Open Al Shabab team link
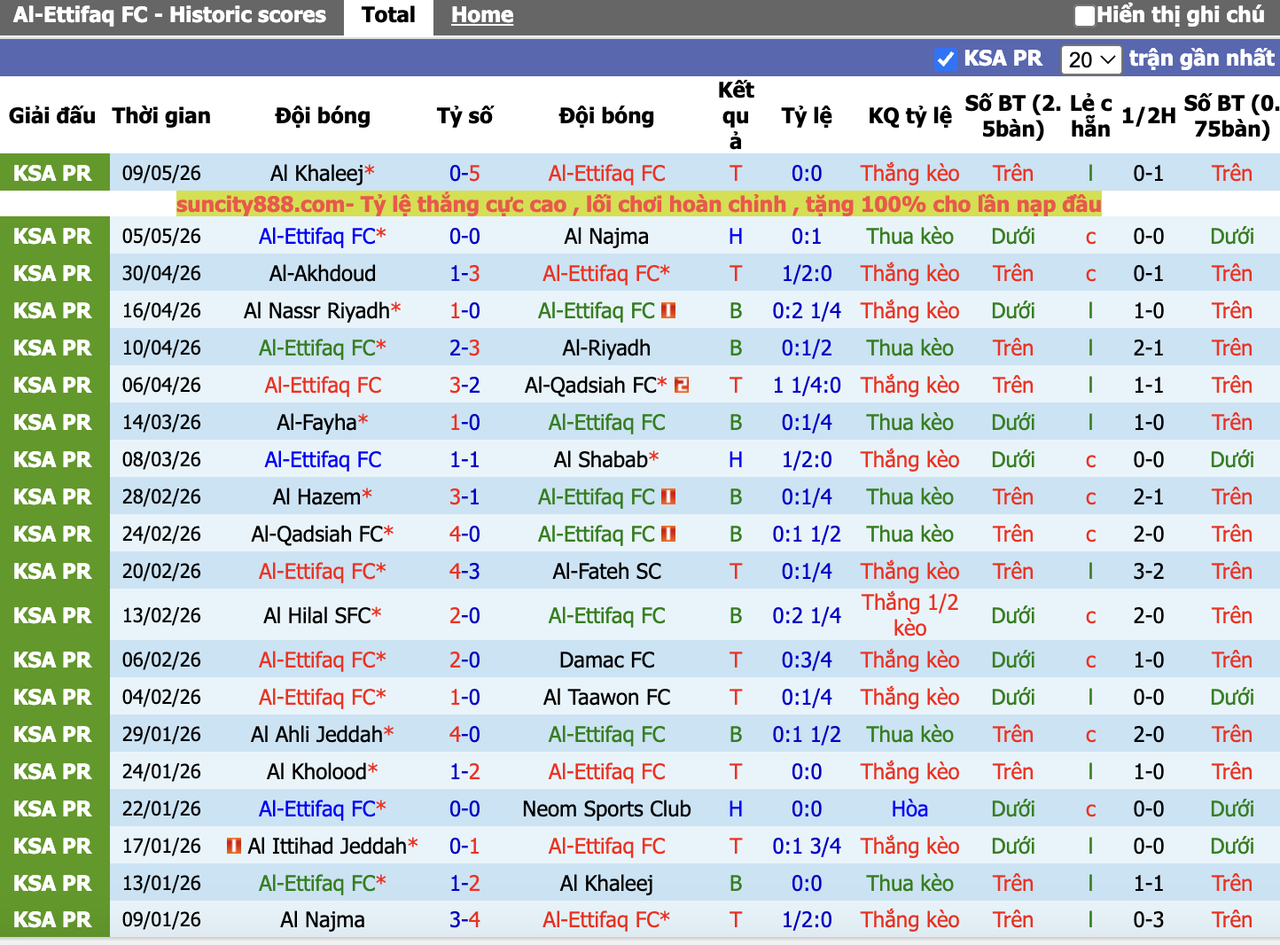The width and height of the screenshot is (1280, 945). (601, 460)
